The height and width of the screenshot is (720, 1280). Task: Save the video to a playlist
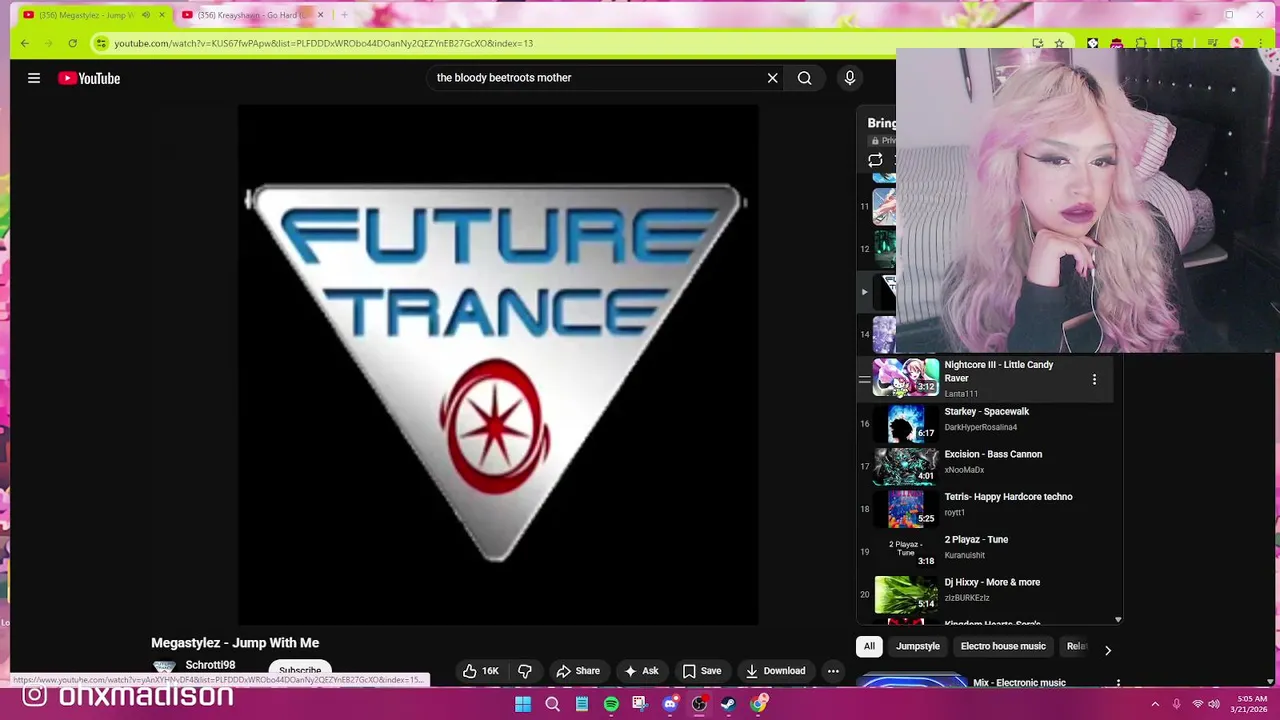(702, 671)
